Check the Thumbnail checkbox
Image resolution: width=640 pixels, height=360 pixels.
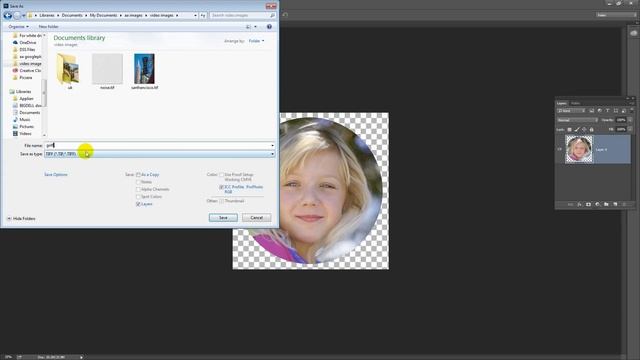click(x=222, y=201)
